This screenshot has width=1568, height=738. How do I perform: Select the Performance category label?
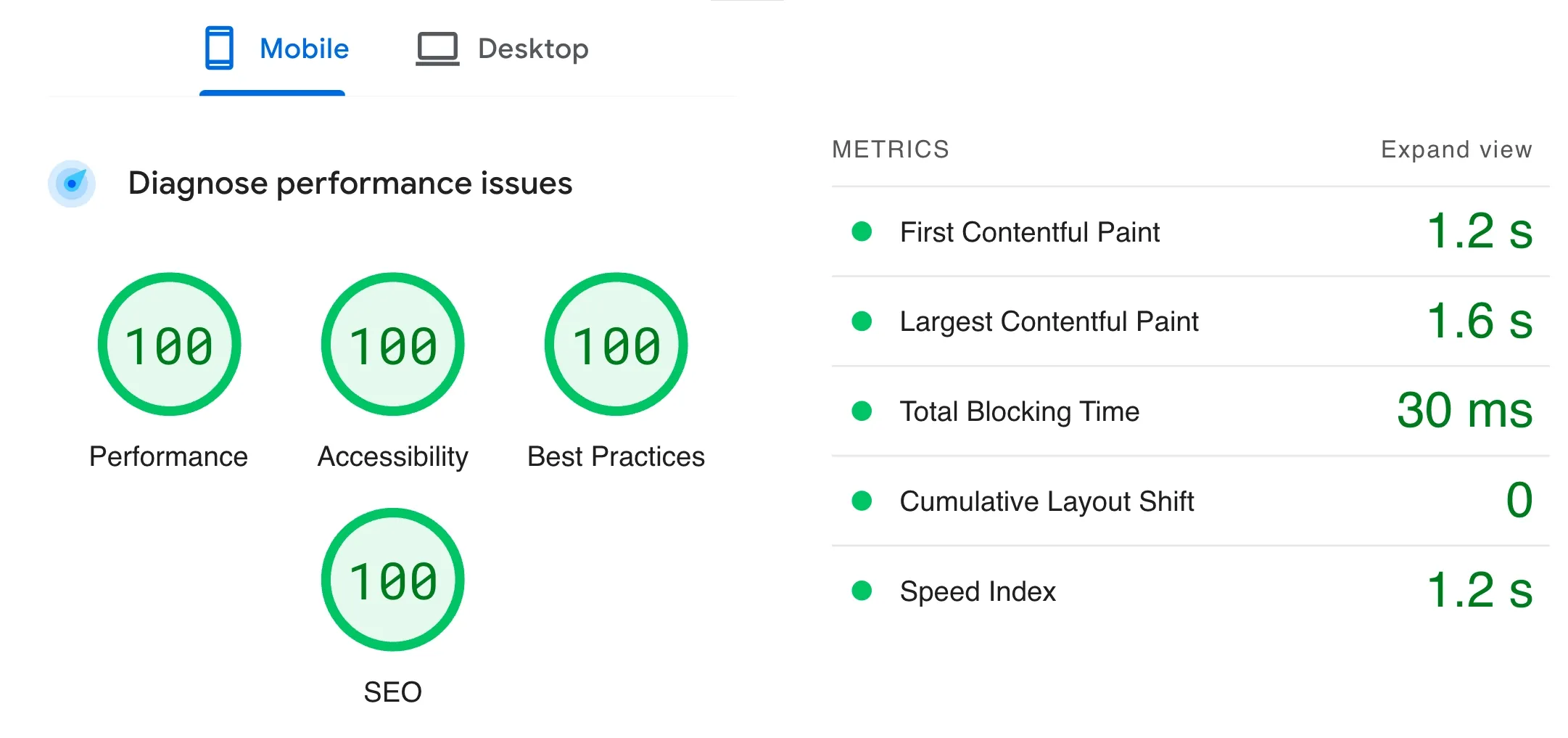168,456
